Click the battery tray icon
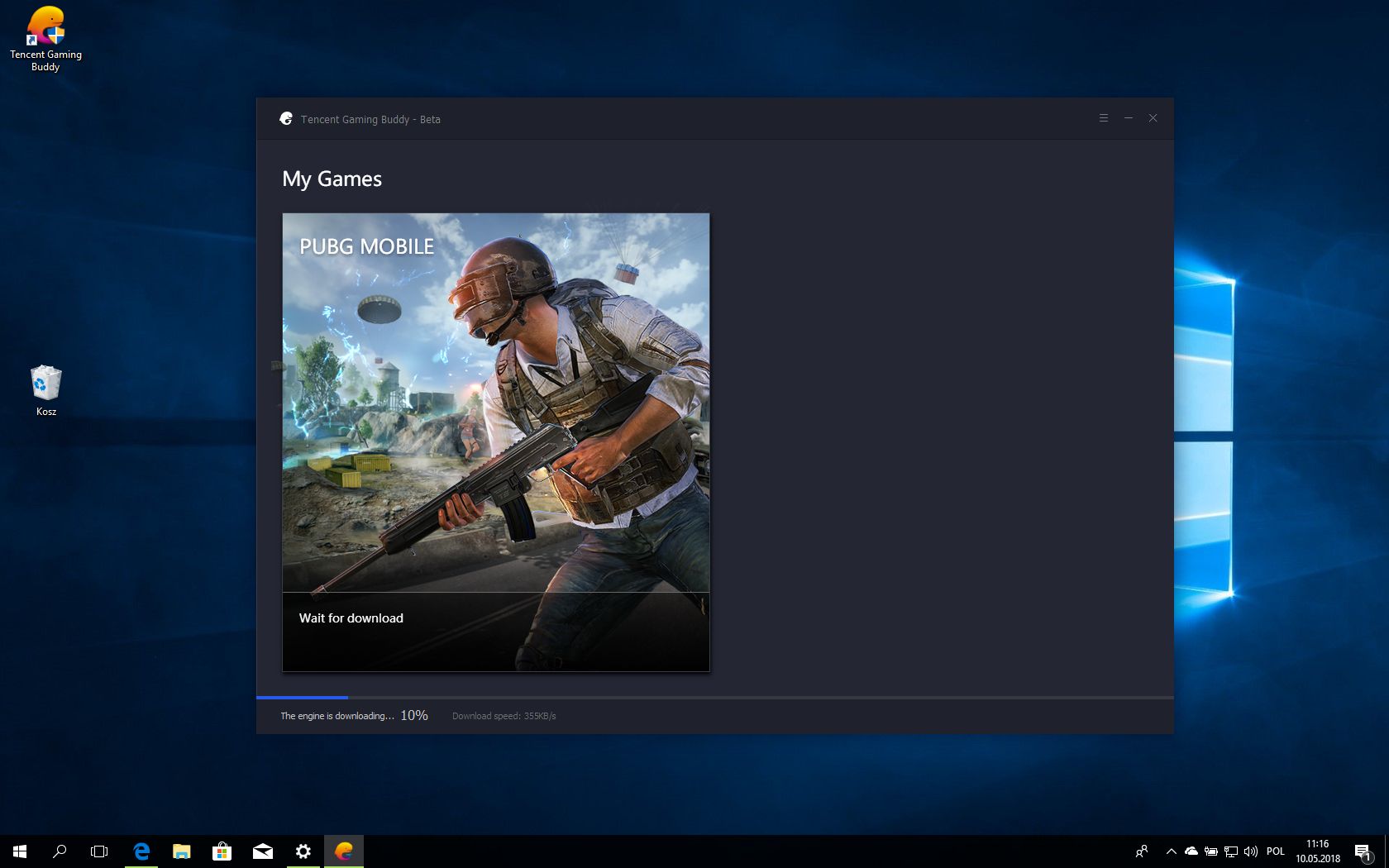The image size is (1389, 868). 1211,851
